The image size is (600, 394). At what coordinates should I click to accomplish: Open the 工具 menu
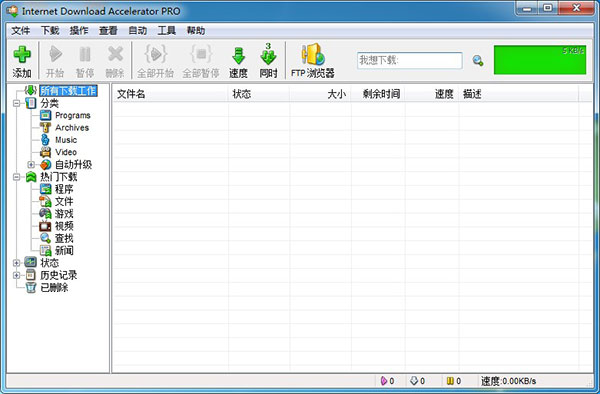coord(167,30)
